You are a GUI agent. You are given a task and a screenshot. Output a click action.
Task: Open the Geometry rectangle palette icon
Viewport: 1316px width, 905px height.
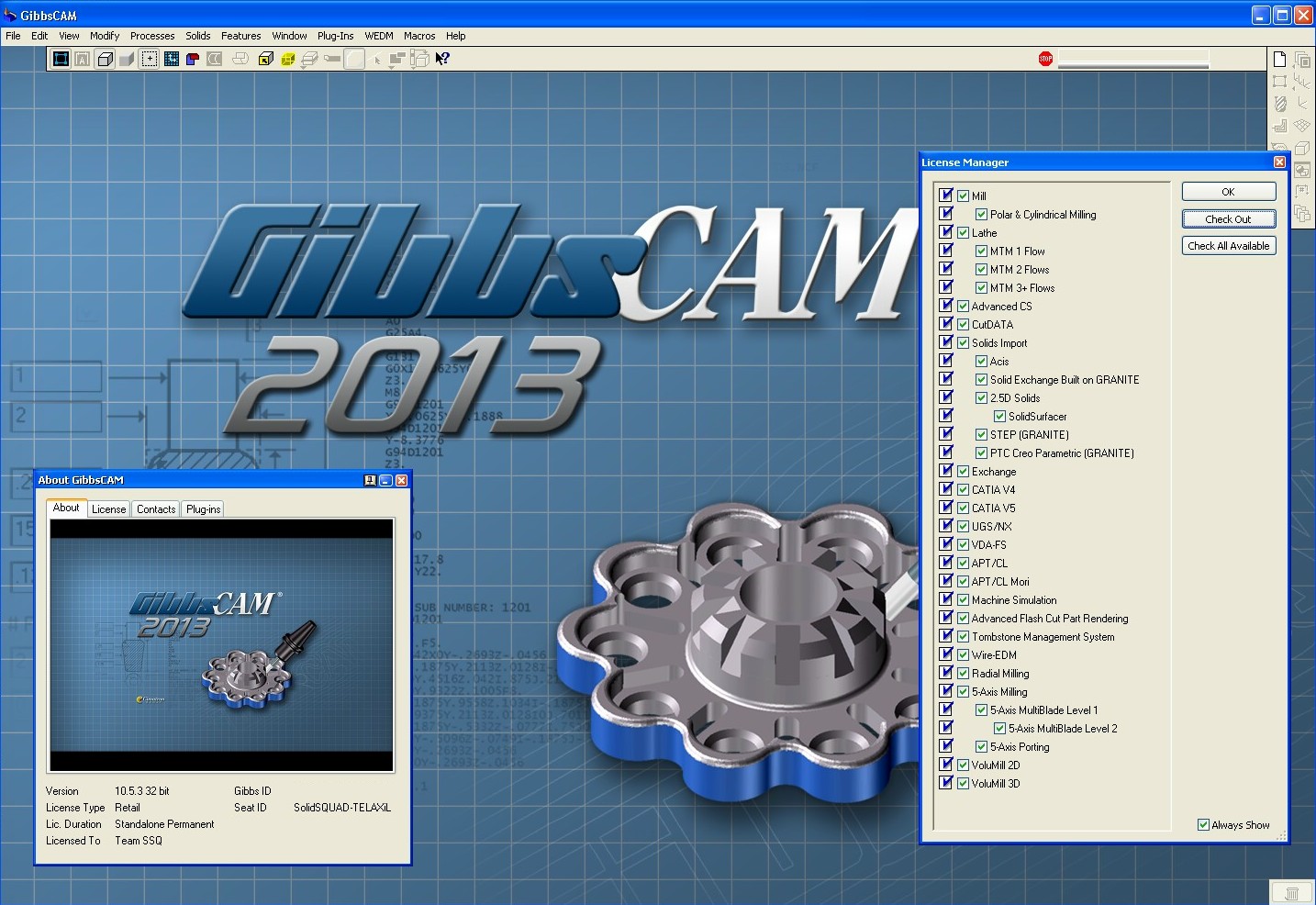tap(1279, 82)
